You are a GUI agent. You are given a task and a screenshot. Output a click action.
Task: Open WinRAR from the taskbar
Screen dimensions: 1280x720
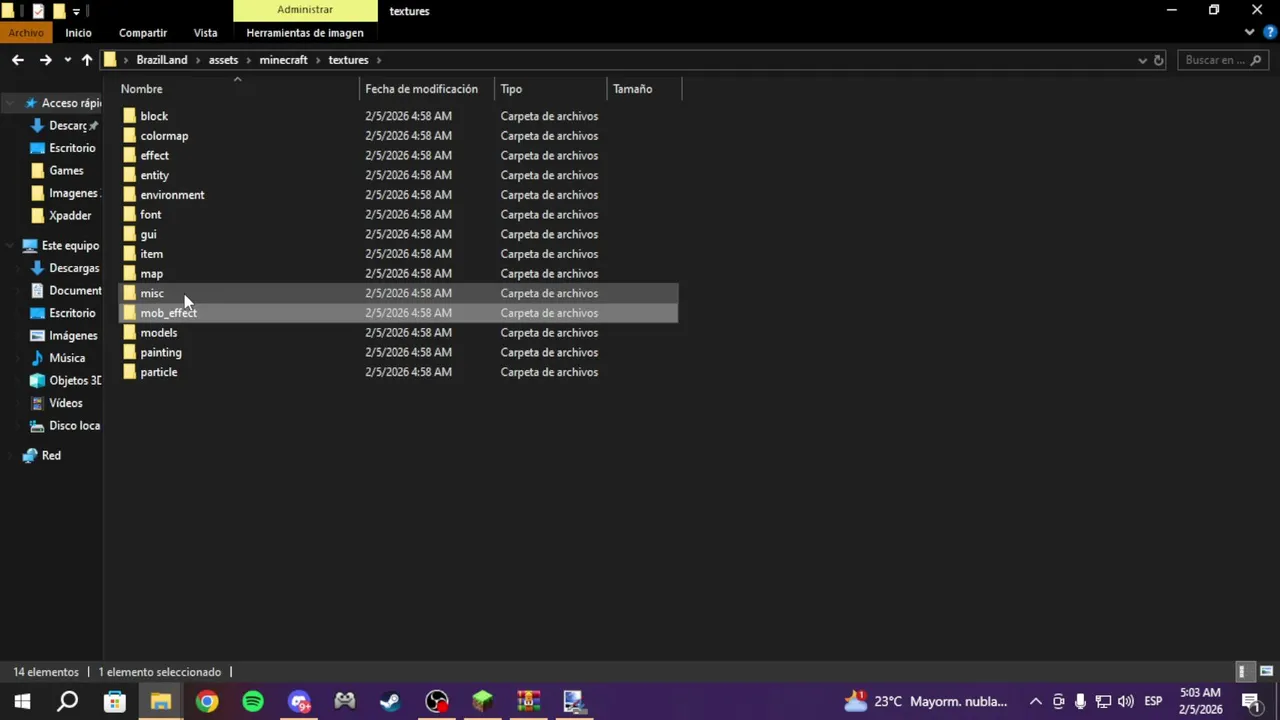(528, 701)
